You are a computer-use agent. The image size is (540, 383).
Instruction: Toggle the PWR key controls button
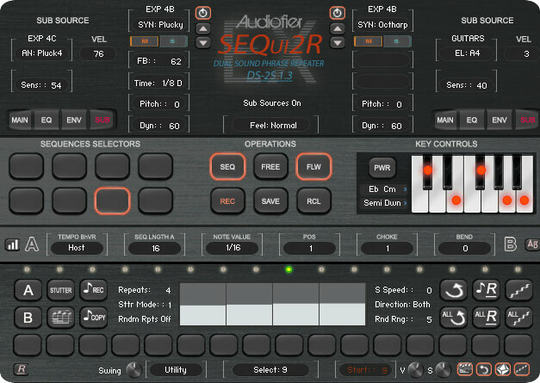click(x=382, y=168)
